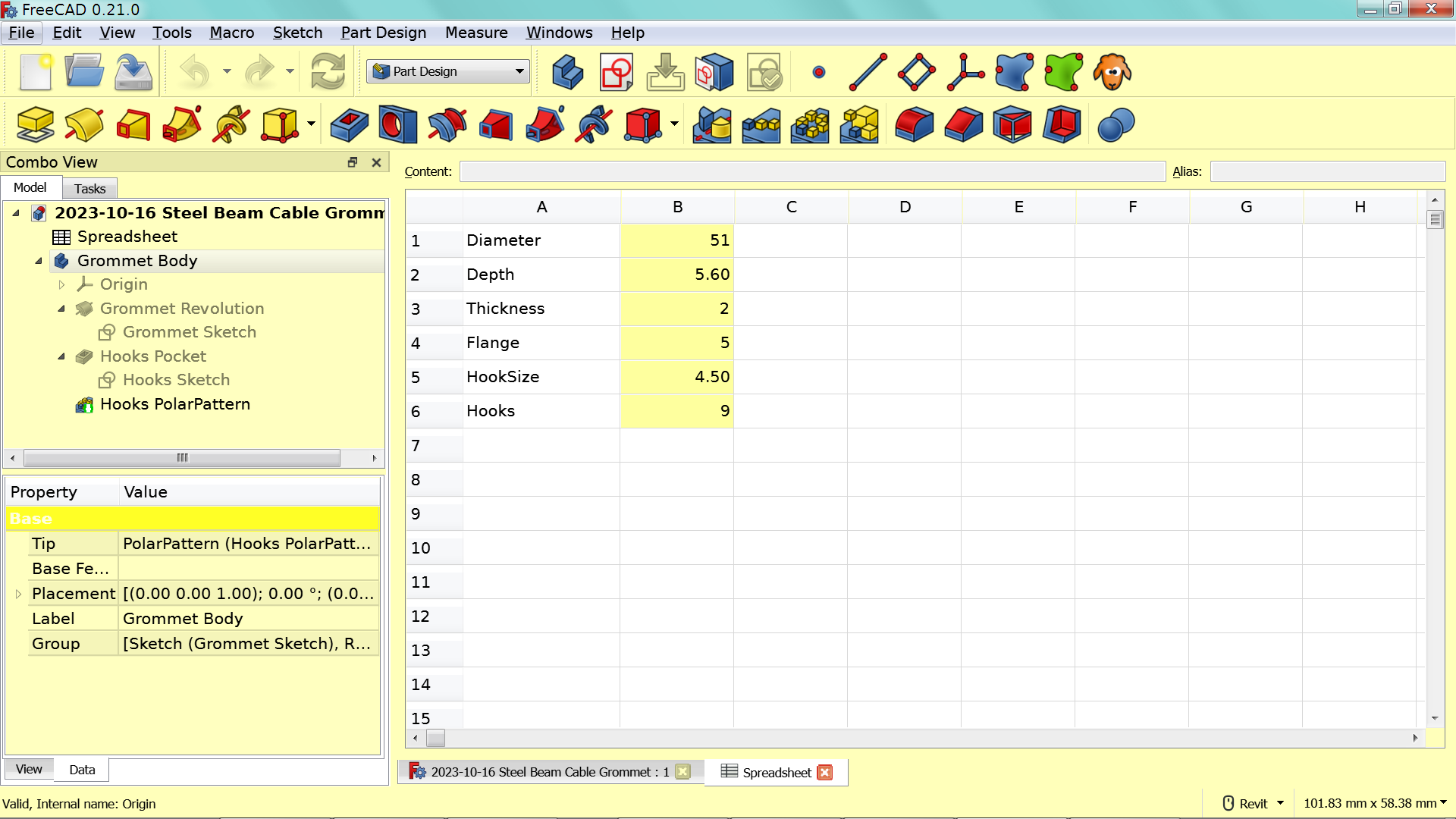Open the Part Design workbench dropdown
This screenshot has width=1456, height=819.
447,71
